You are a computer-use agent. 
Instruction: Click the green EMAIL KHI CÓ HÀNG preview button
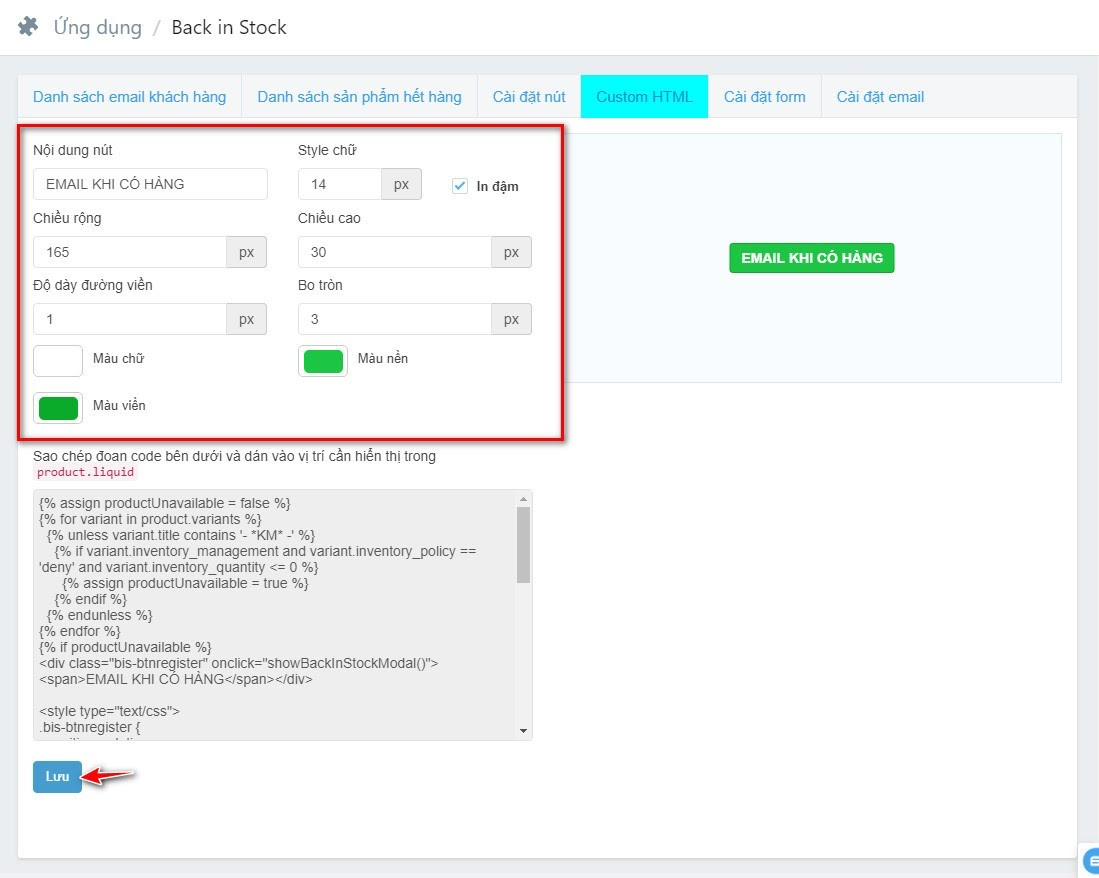pos(812,258)
